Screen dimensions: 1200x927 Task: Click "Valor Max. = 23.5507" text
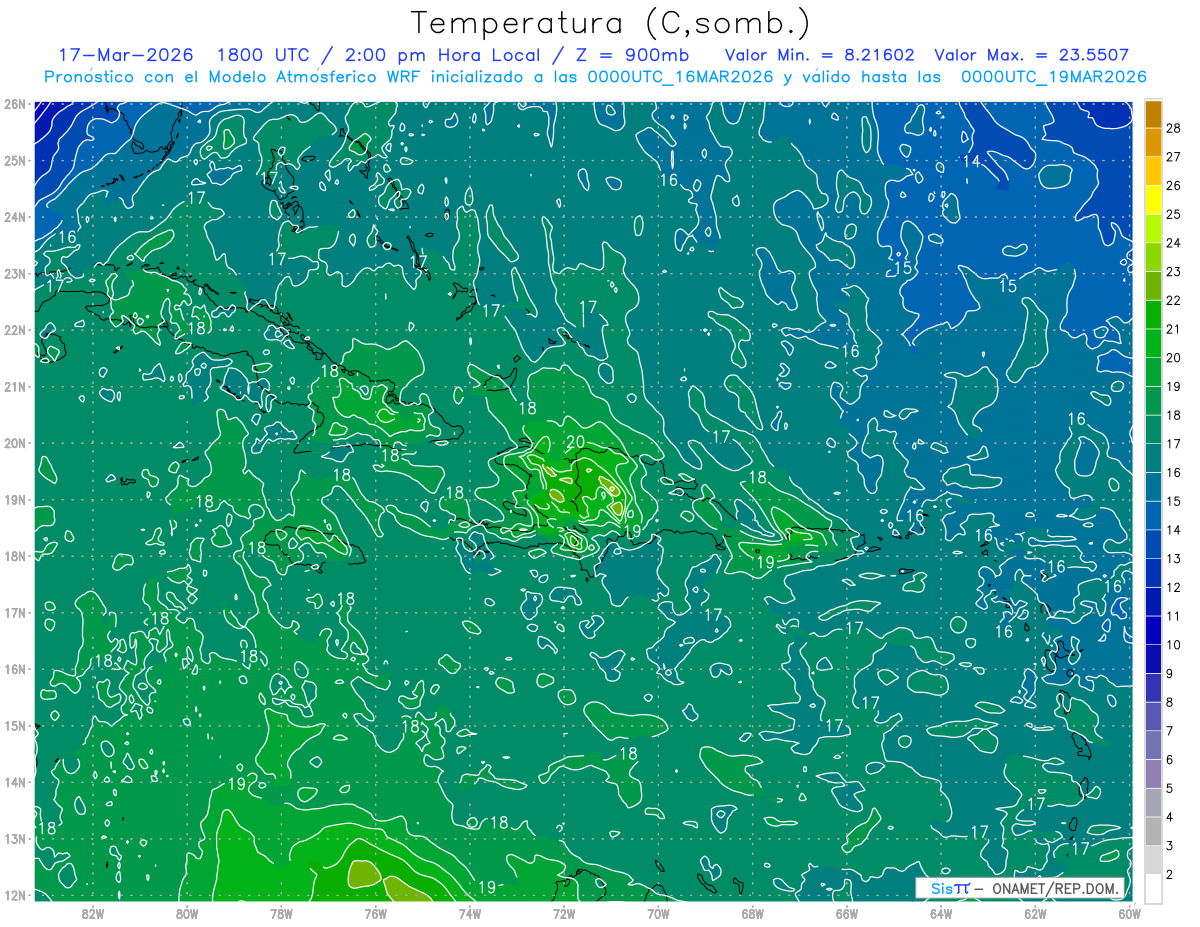coord(1032,55)
